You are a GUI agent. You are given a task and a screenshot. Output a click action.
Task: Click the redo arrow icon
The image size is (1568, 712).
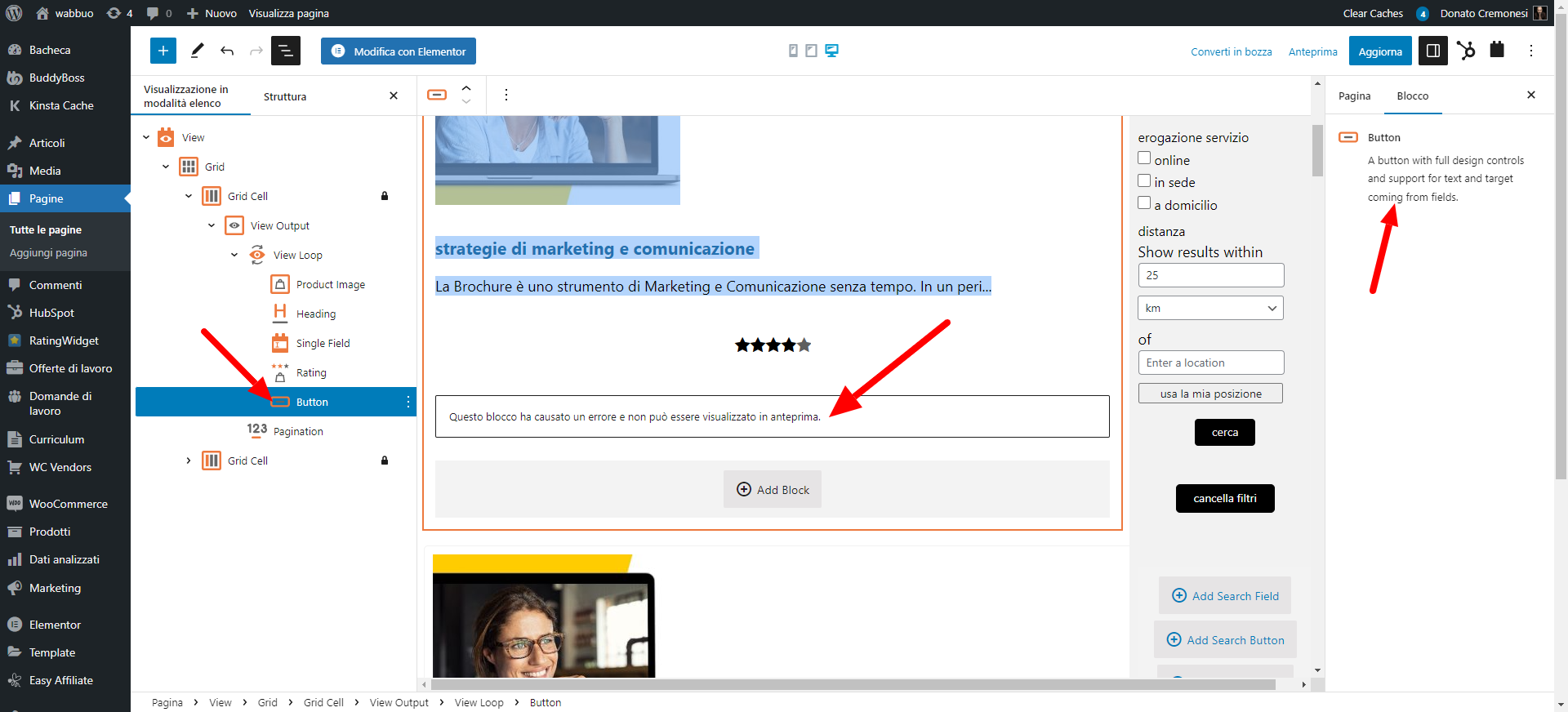256,51
